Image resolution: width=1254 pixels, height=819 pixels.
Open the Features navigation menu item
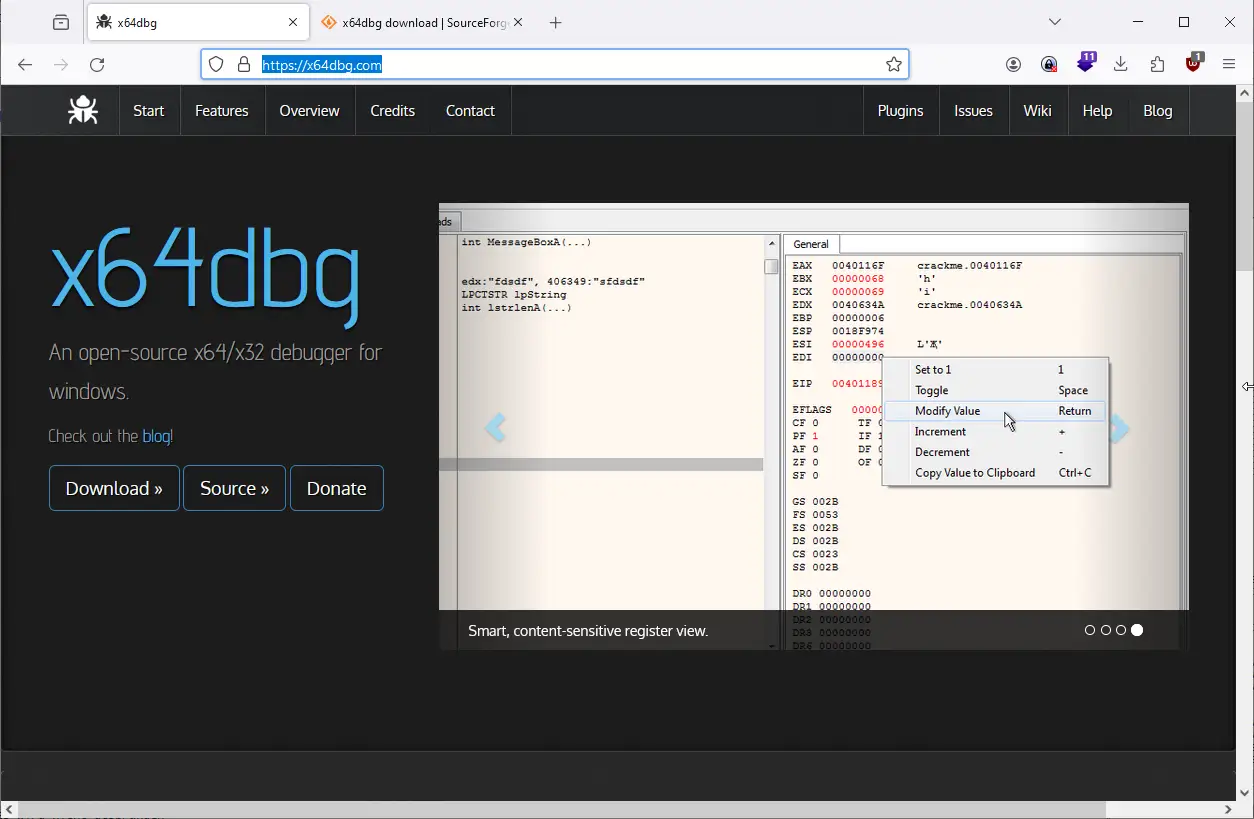coord(221,111)
